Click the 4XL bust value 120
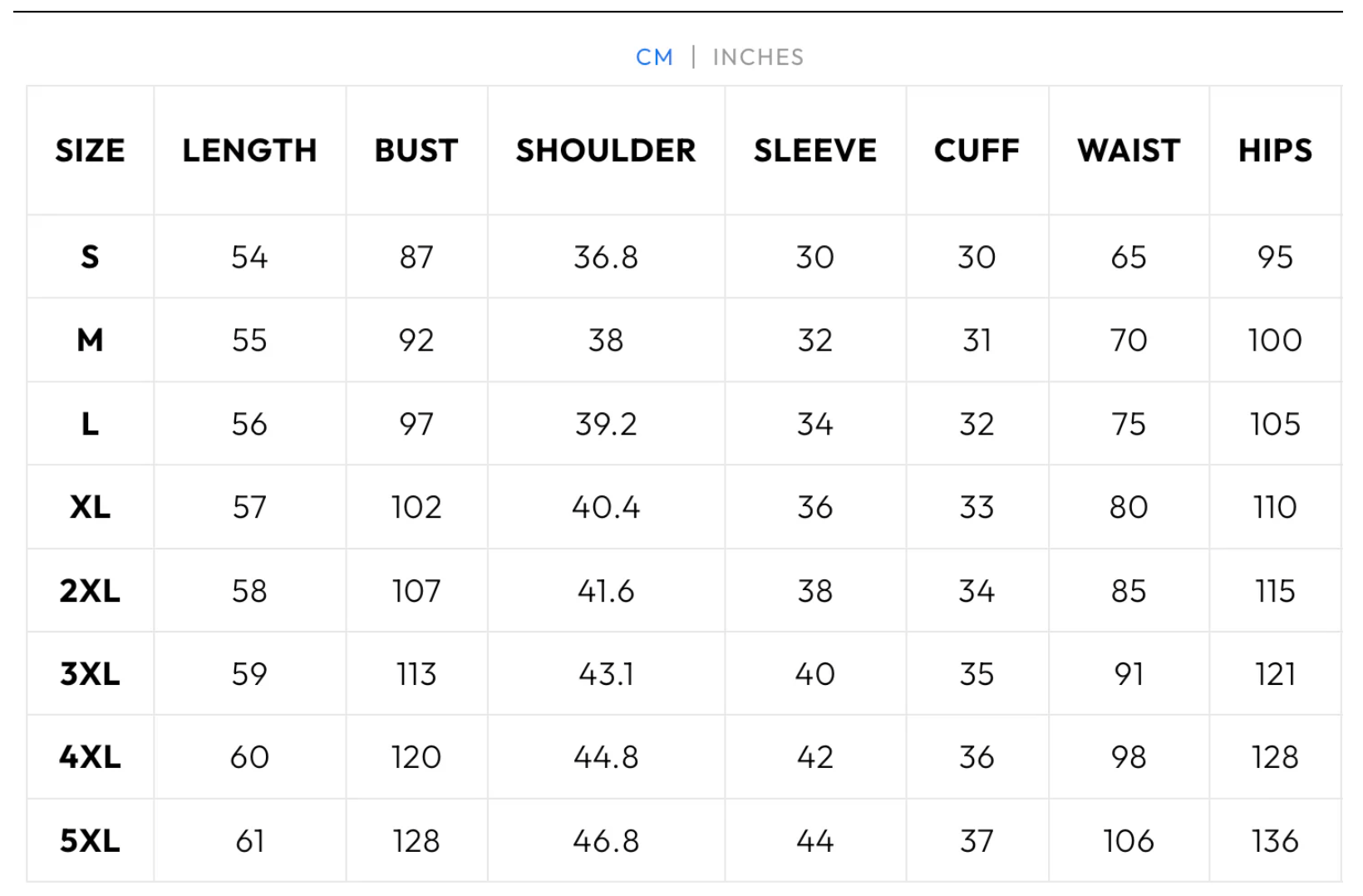The image size is (1363, 896). pyautogui.click(x=416, y=757)
